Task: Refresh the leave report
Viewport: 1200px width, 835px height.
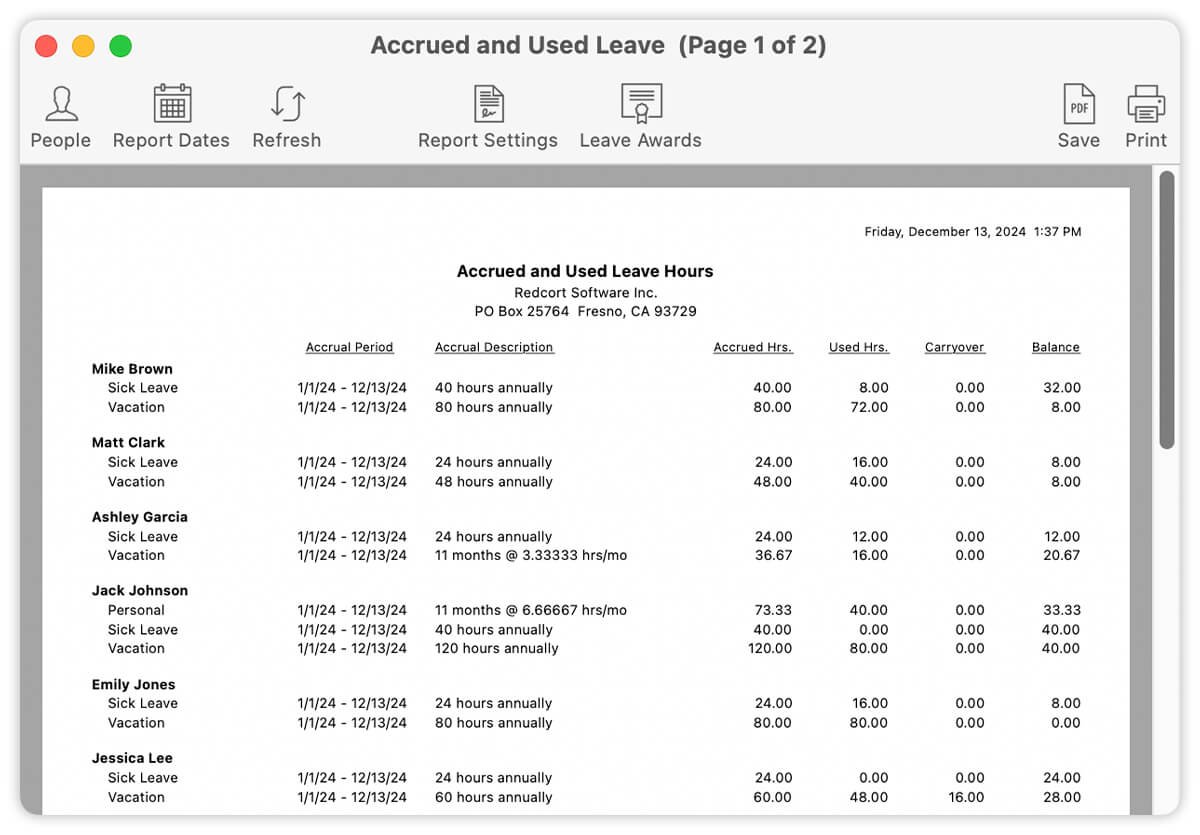Action: tap(287, 113)
